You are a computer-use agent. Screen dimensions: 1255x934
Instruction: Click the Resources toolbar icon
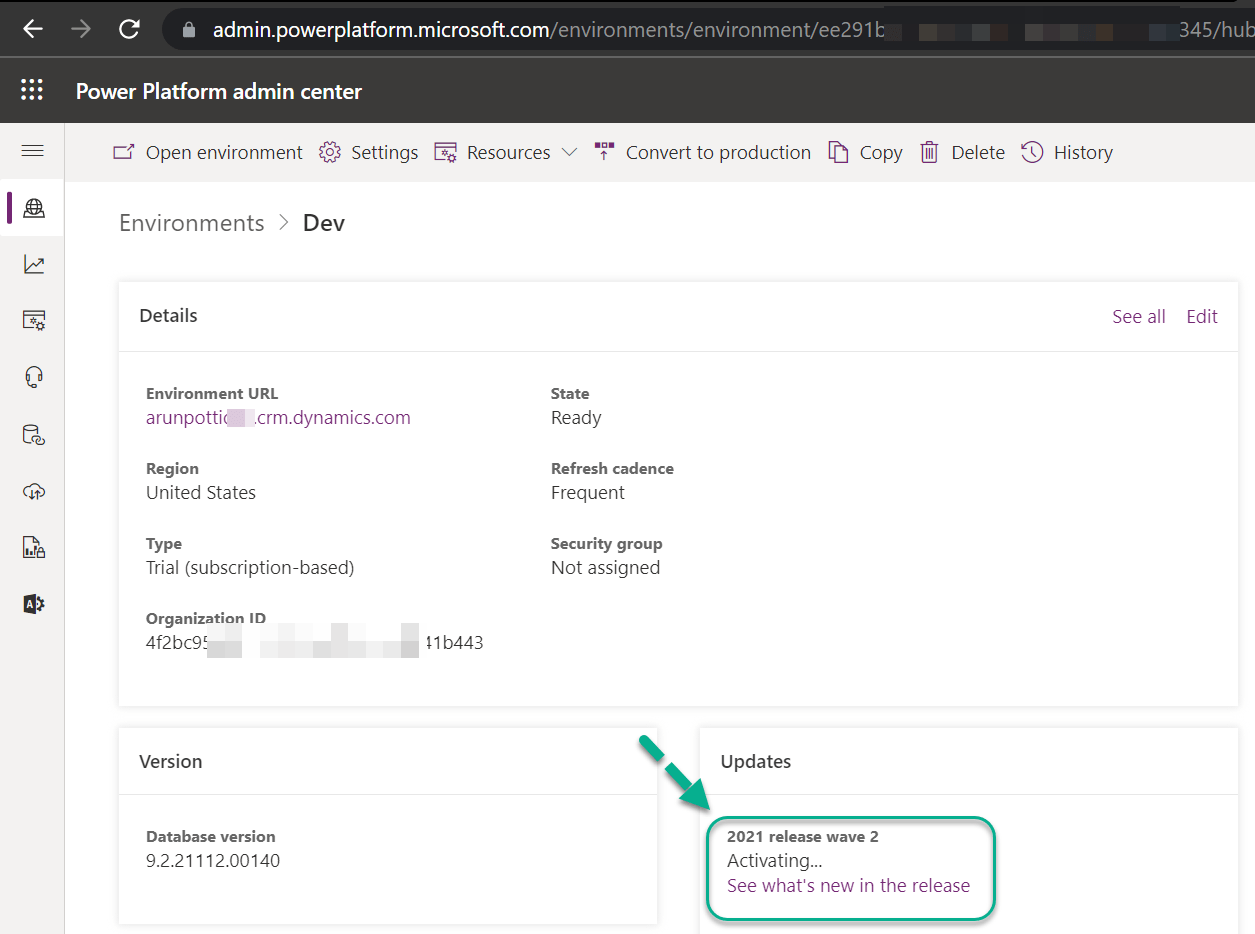445,152
